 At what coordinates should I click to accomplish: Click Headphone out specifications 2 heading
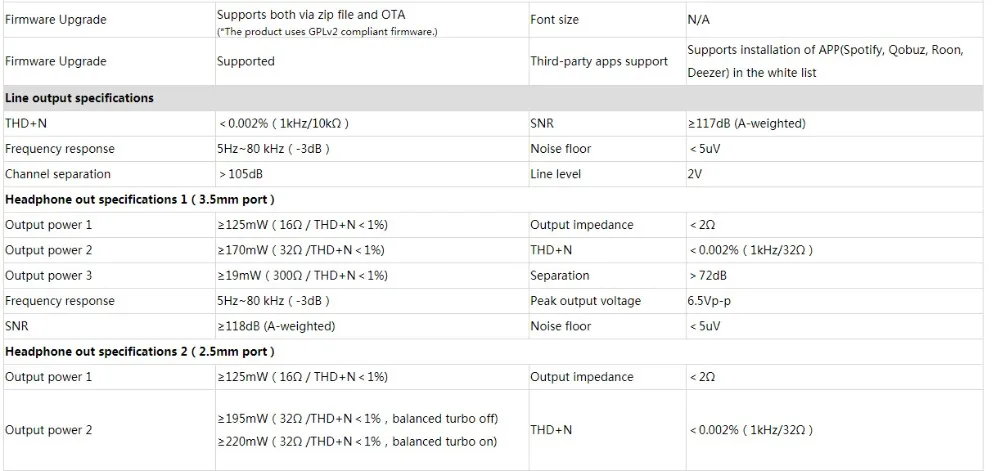click(140, 352)
